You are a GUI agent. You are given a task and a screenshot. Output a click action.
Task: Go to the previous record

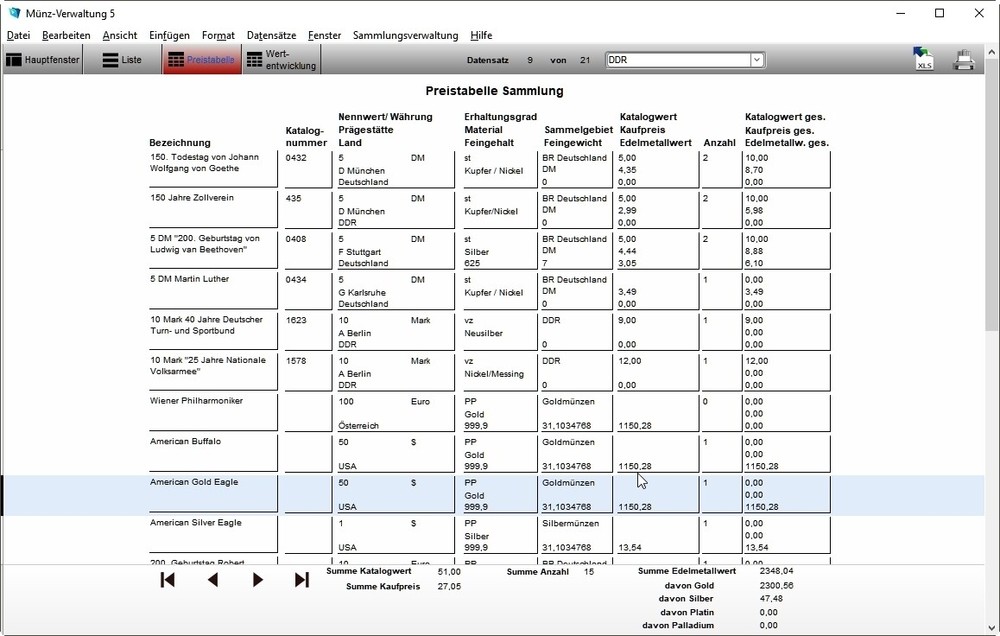pos(212,579)
